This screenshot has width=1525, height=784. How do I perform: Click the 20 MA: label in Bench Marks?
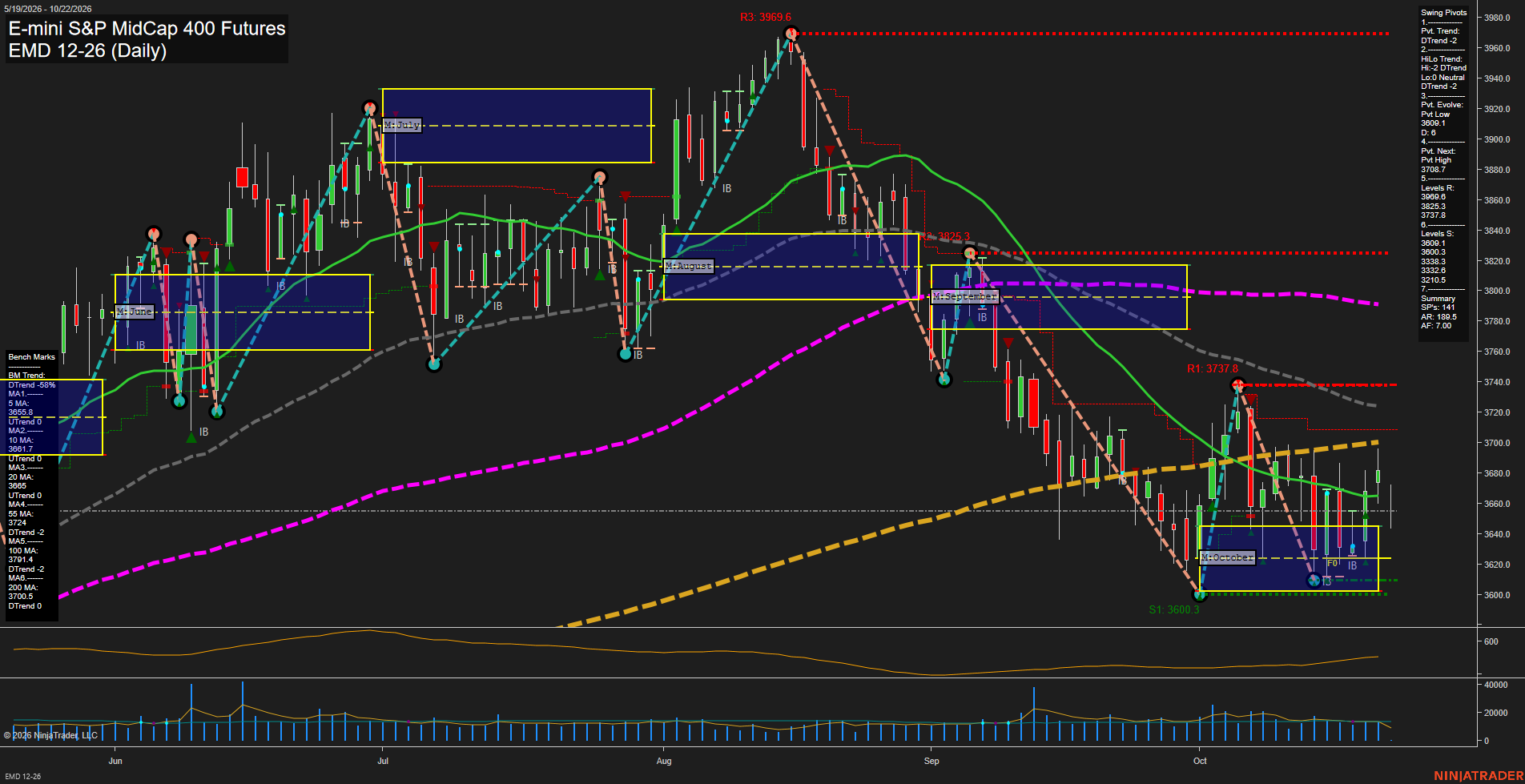pyautogui.click(x=21, y=477)
